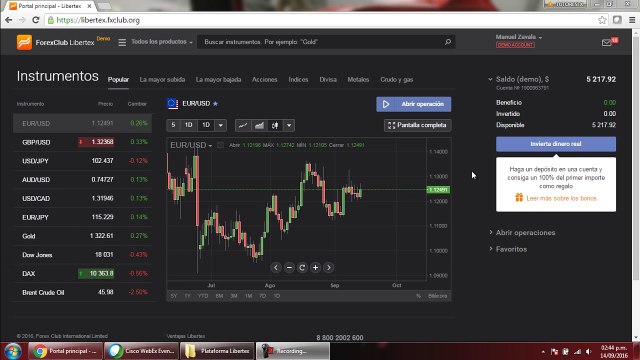Open the chart EUR/USD symbol dropdown
Image resolution: width=640 pixels, height=360 pixels.
coord(191,145)
